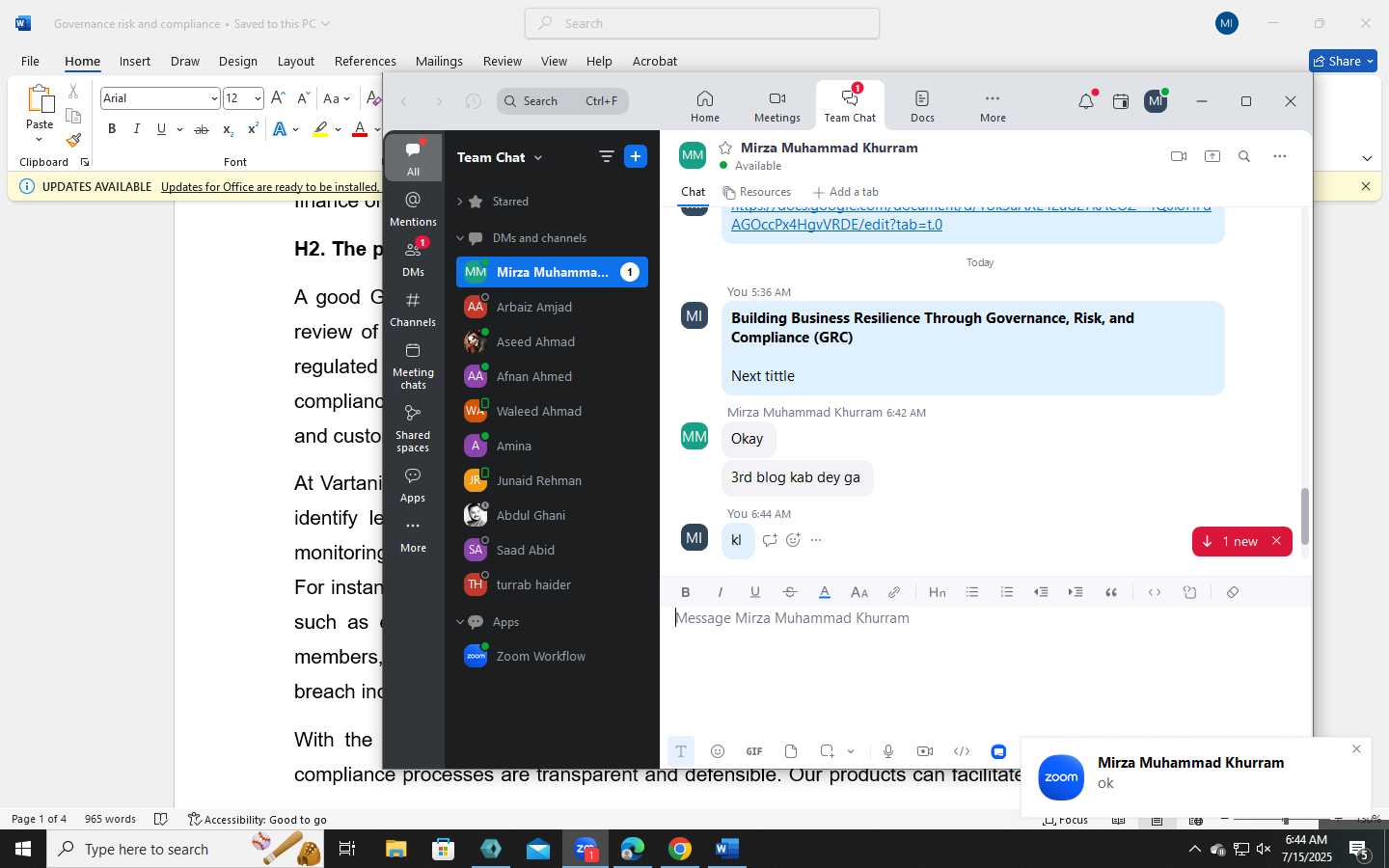The width and height of the screenshot is (1389, 868).
Task: Decrease indent in Zoom composer
Action: click(1041, 592)
